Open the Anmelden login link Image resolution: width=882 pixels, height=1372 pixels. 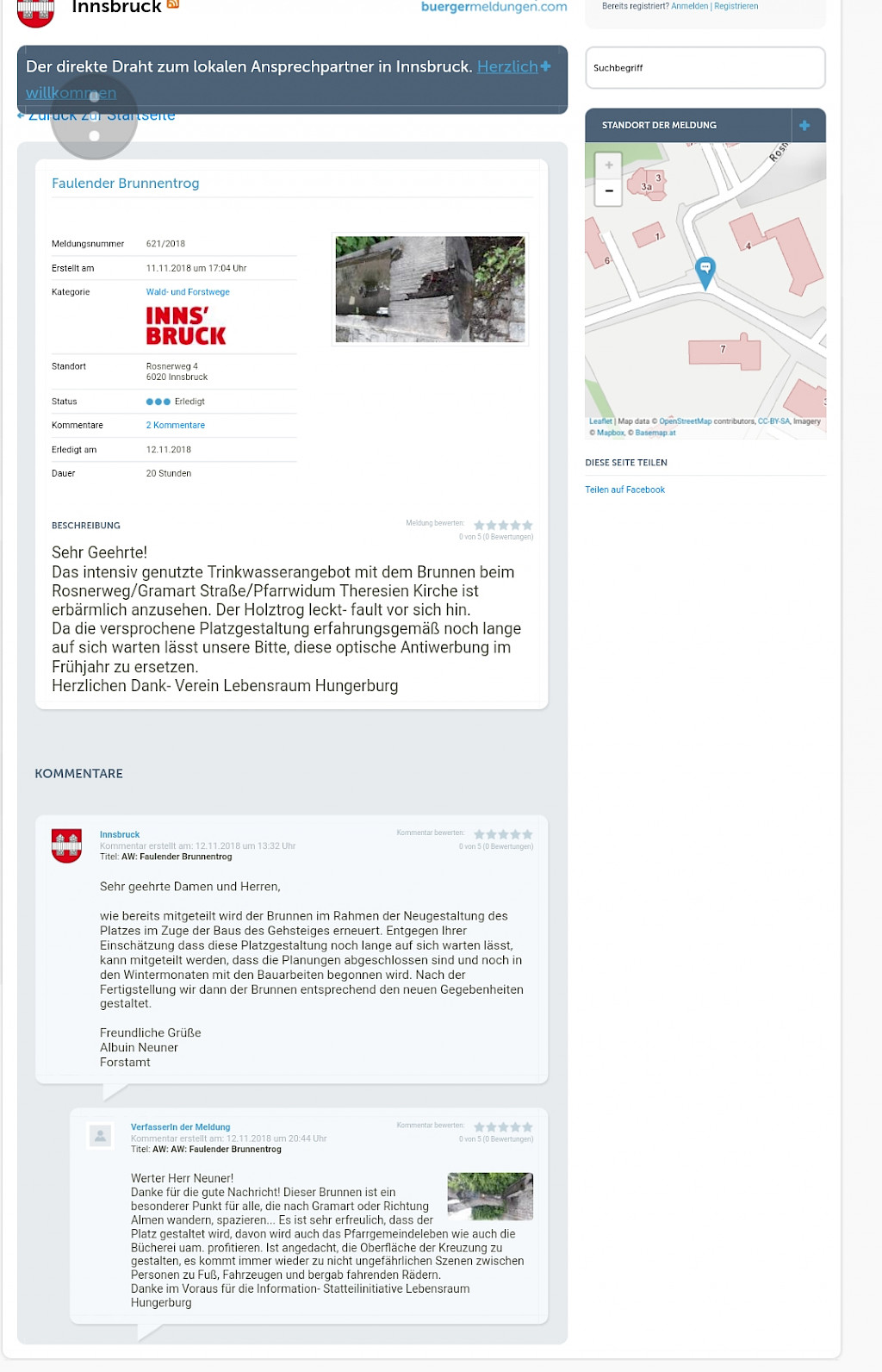(690, 6)
